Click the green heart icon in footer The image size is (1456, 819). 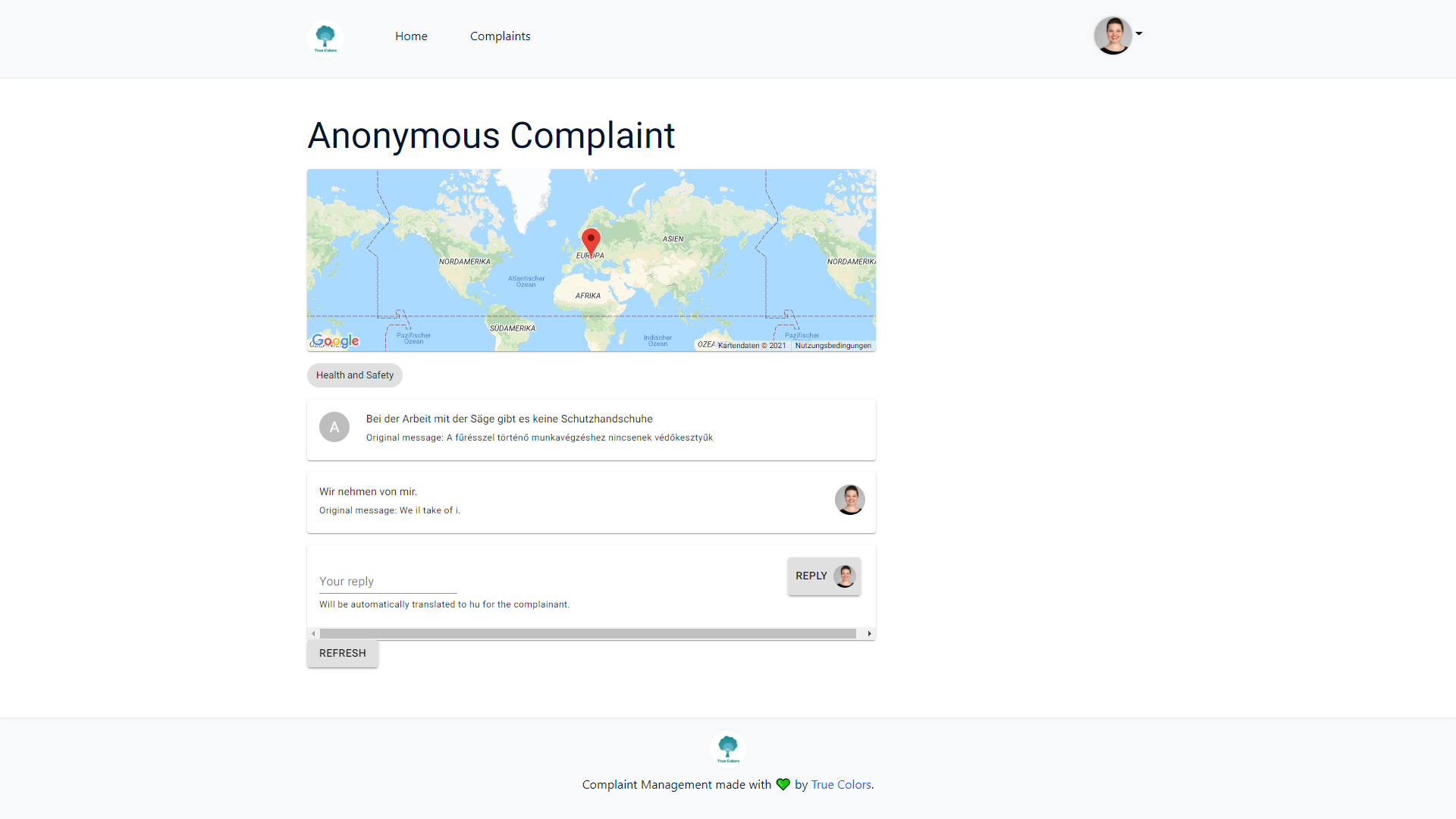(x=783, y=784)
